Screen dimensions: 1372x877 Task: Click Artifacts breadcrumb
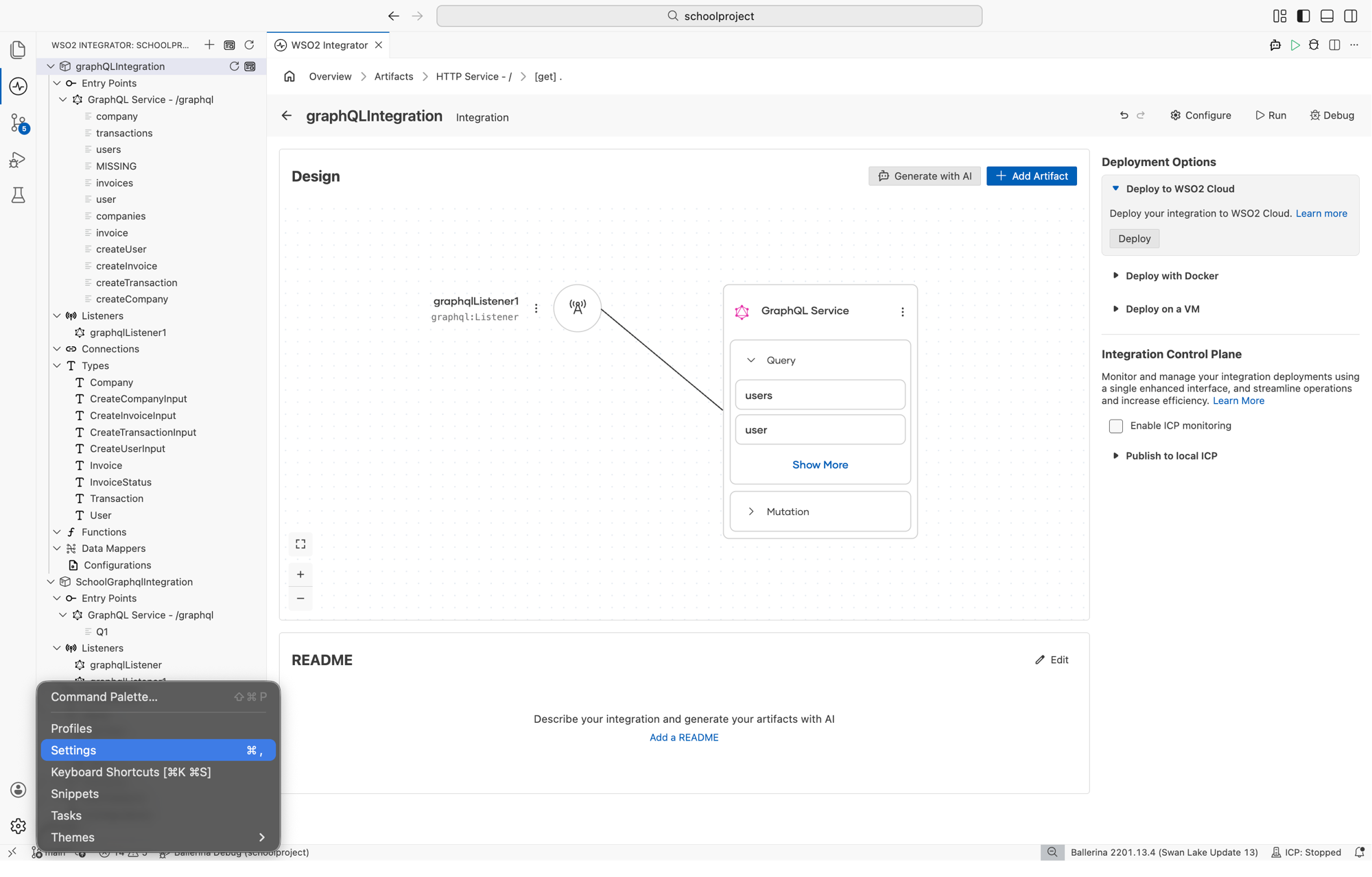tap(394, 77)
